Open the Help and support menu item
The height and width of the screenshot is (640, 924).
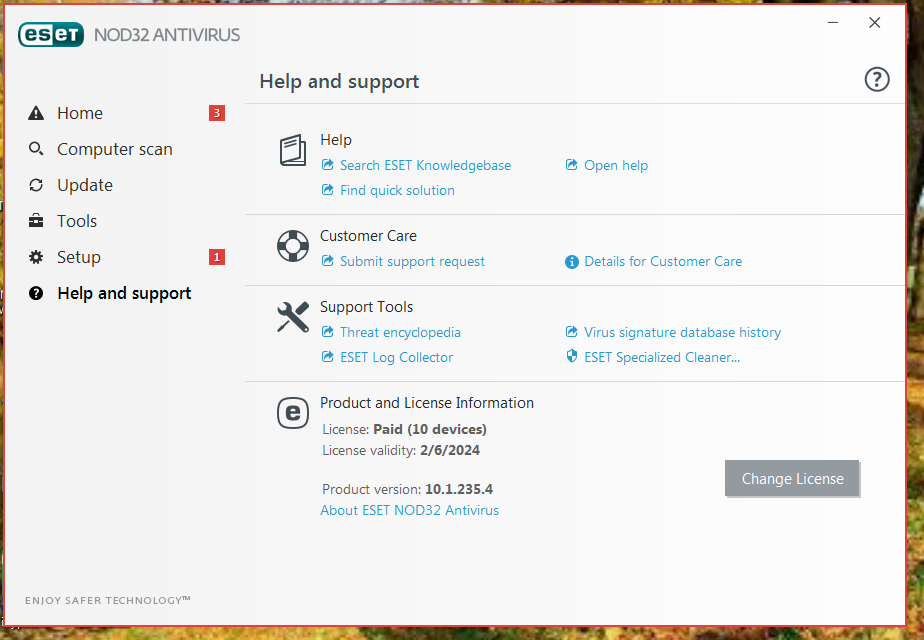point(124,293)
